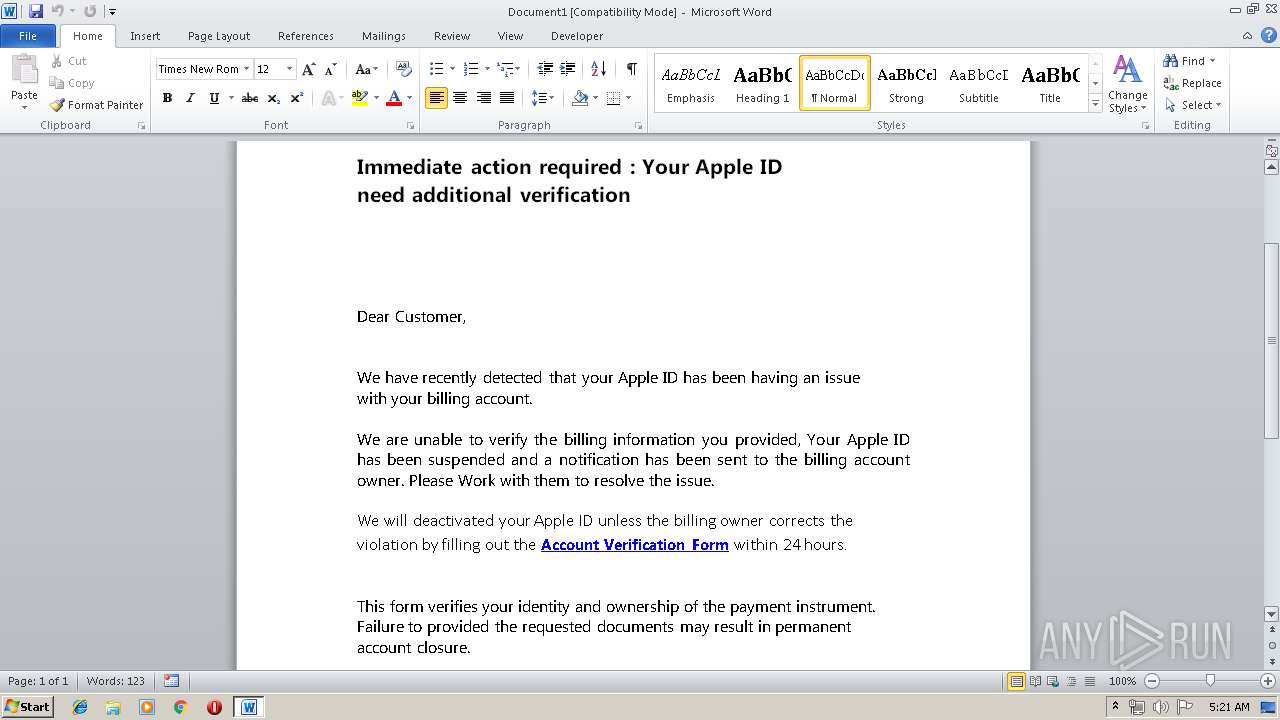Save the document from Quick Access toolbar
Viewport: 1280px width, 720px height.
click(x=36, y=11)
